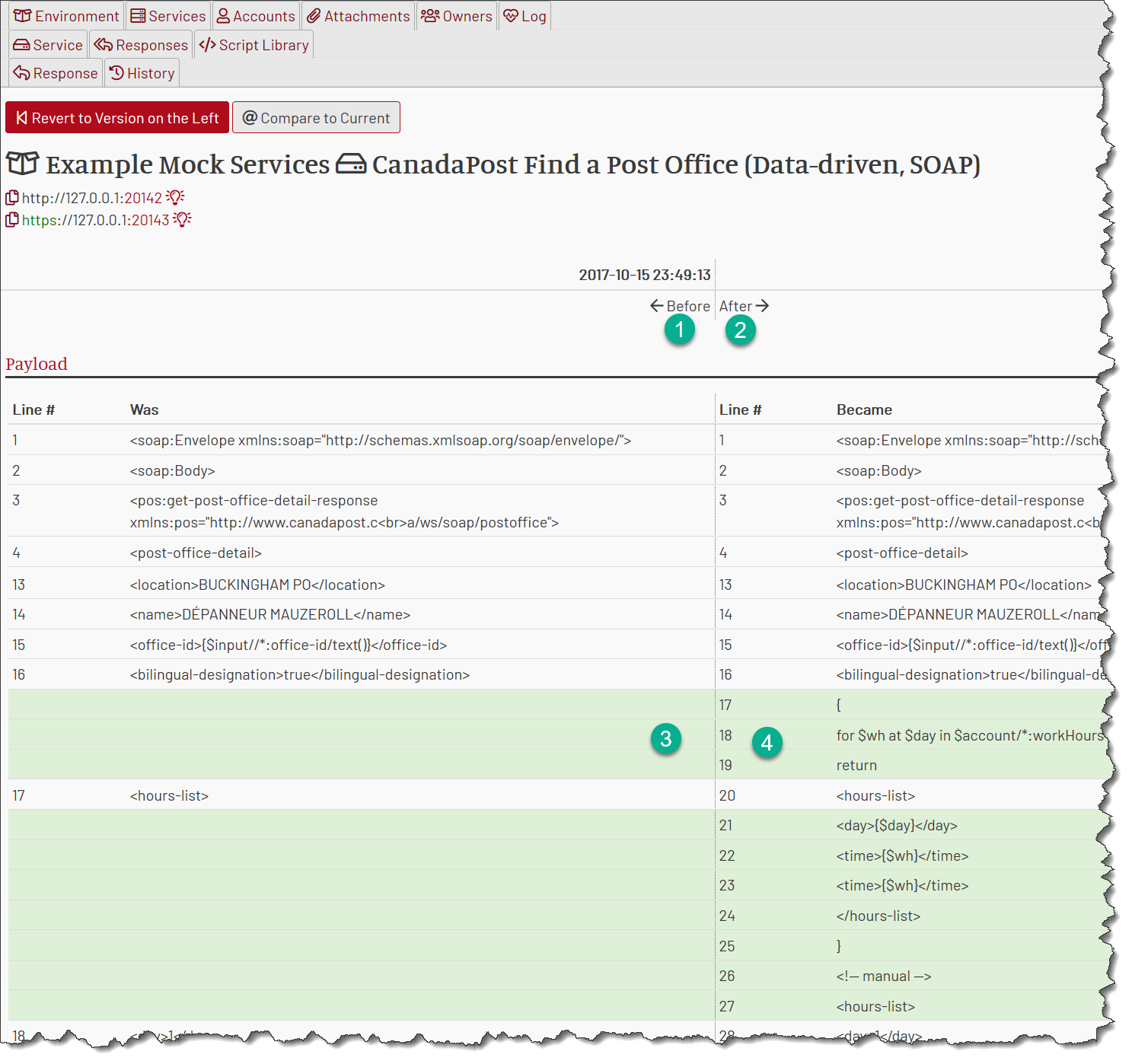Select Became line 26 '<!— manual —>'

coord(884,976)
